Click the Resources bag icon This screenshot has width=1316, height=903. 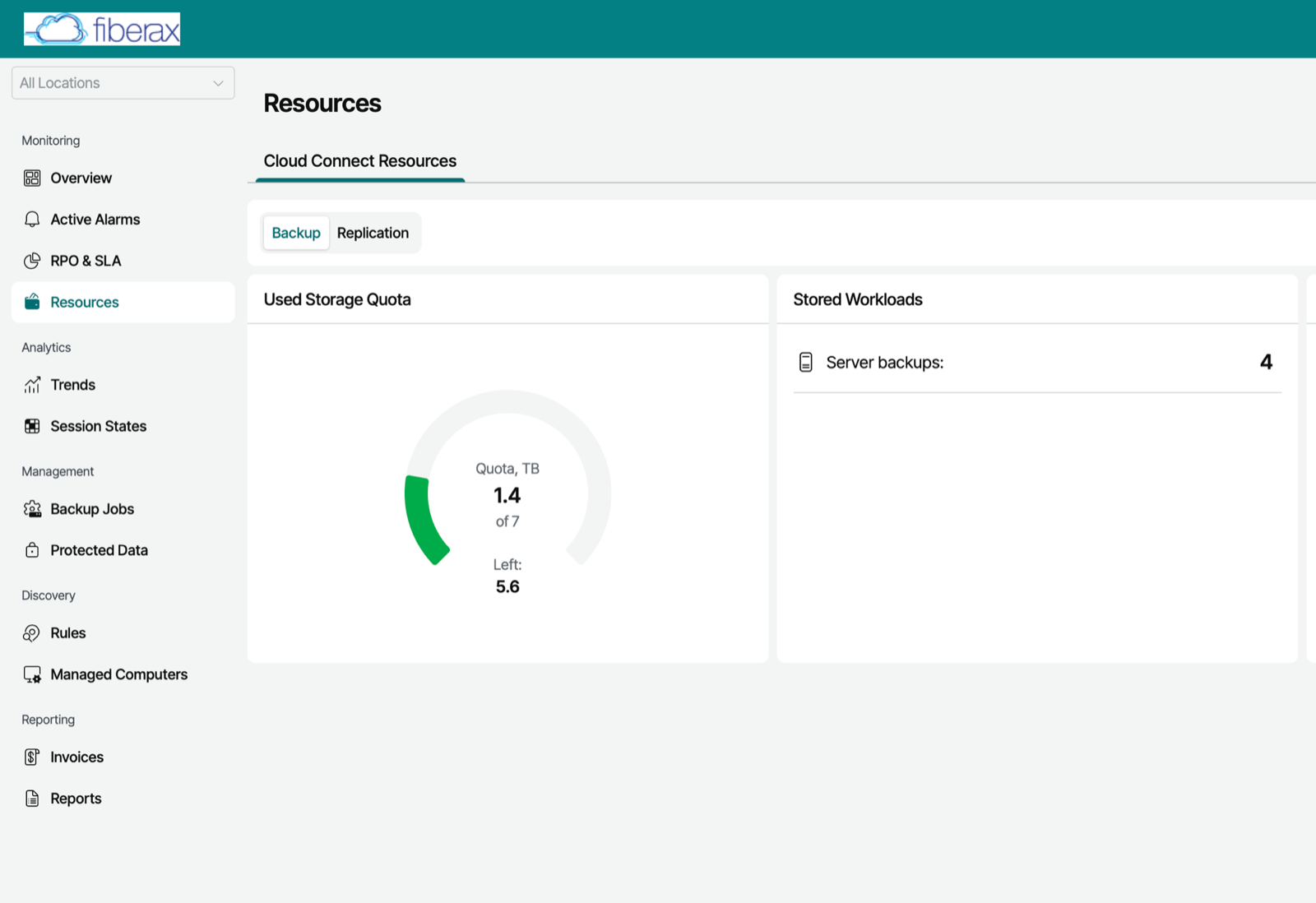click(x=32, y=302)
